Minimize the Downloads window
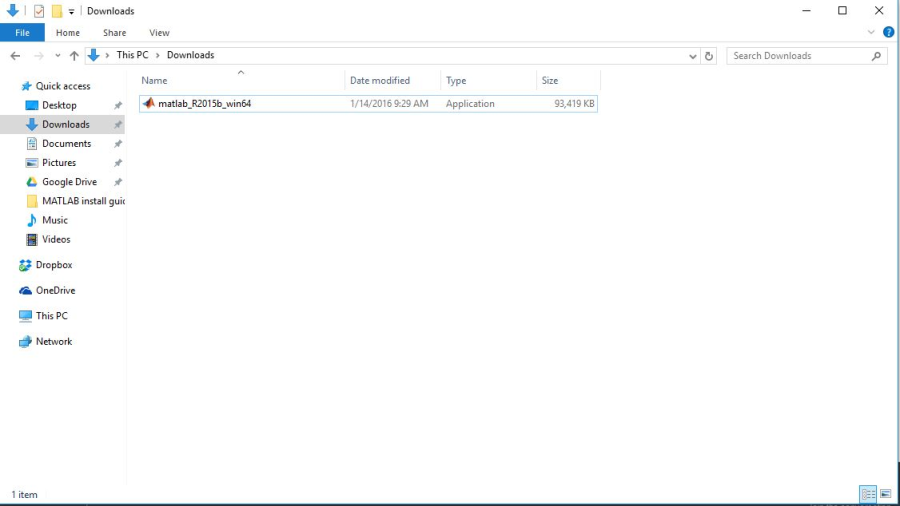Screen dimensions: 900x506 coord(806,10)
